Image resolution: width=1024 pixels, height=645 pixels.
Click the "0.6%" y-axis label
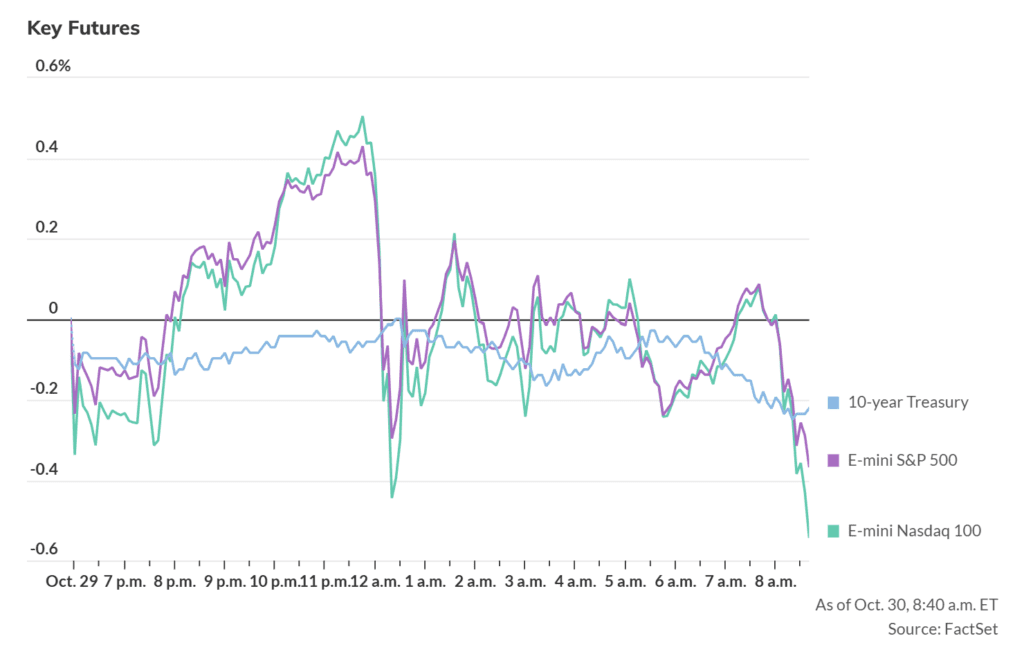pyautogui.click(x=53, y=67)
